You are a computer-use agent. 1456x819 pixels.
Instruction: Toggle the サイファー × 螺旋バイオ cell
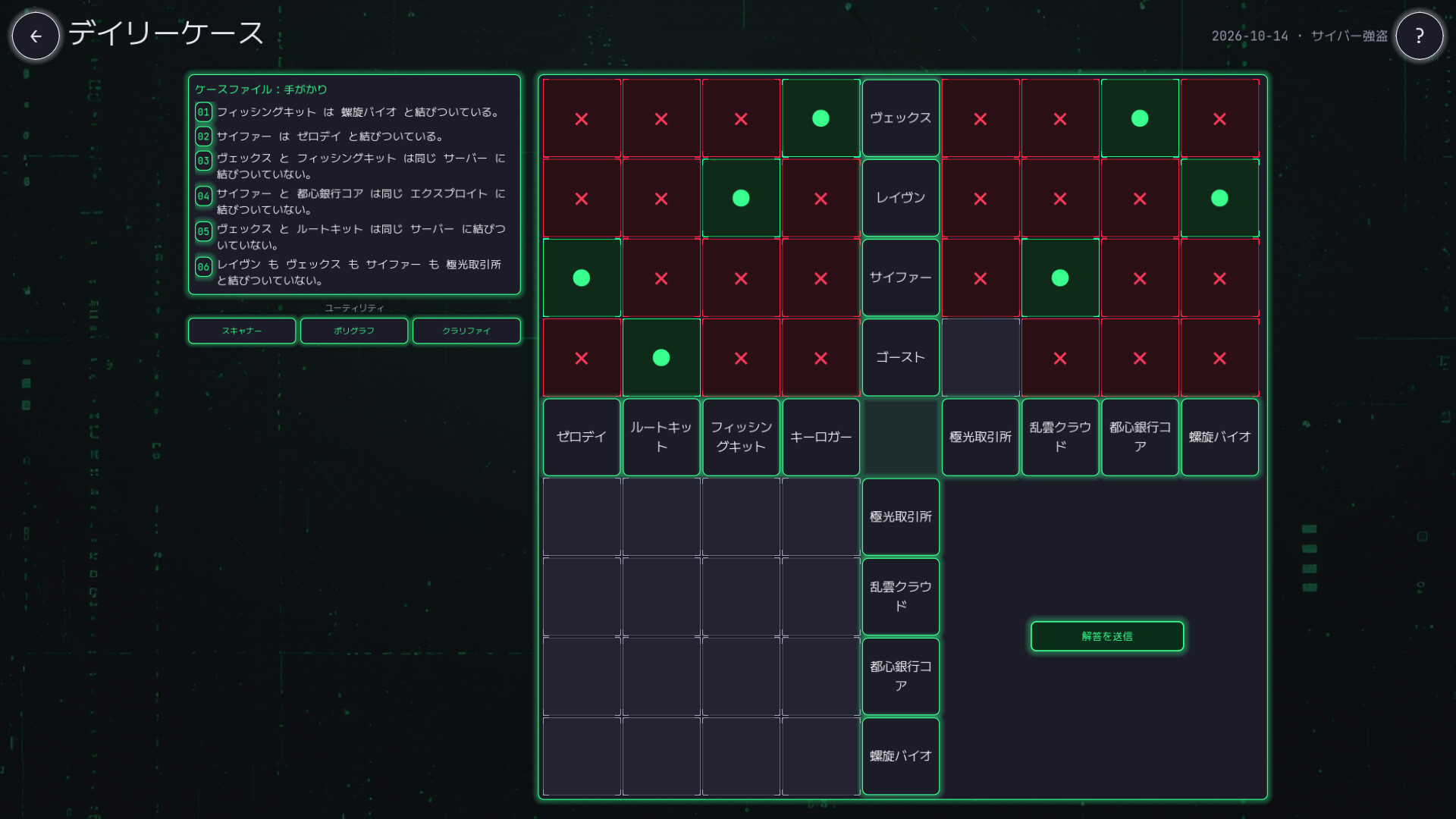pos(1219,278)
